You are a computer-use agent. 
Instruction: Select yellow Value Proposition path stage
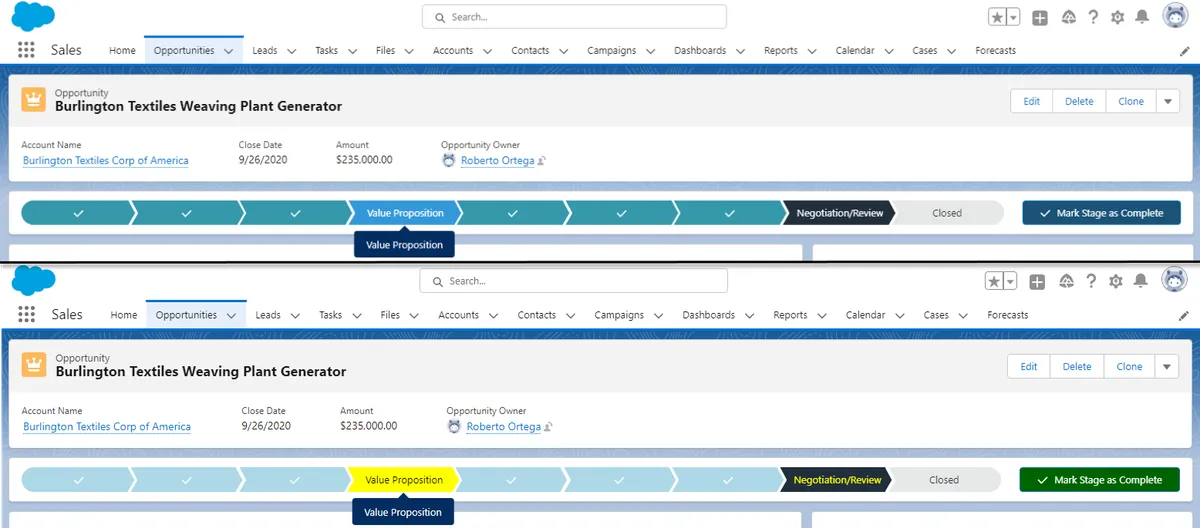[404, 480]
